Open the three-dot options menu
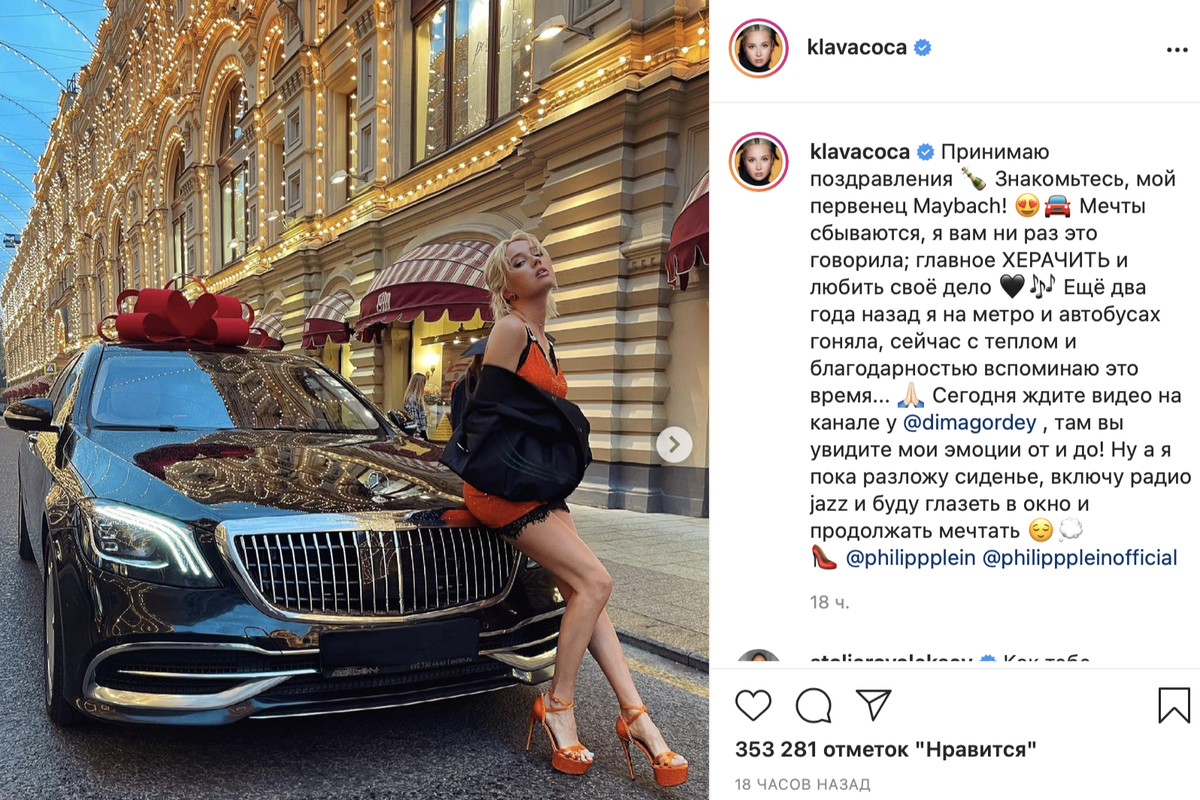The width and height of the screenshot is (1200, 800). click(1175, 49)
